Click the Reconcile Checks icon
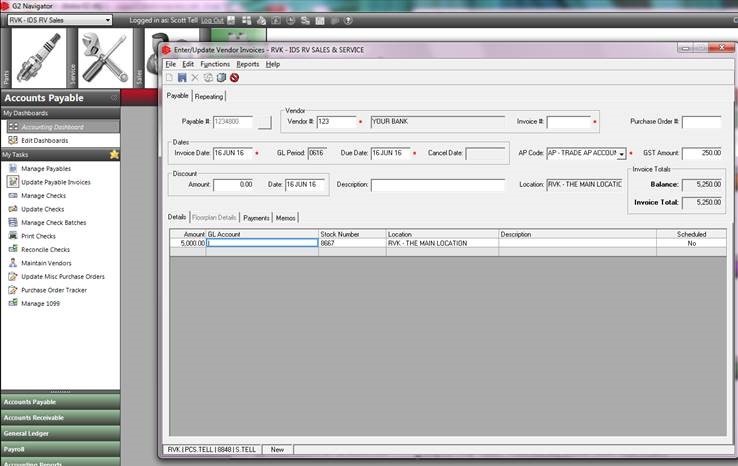738x466 pixels. click(13, 249)
